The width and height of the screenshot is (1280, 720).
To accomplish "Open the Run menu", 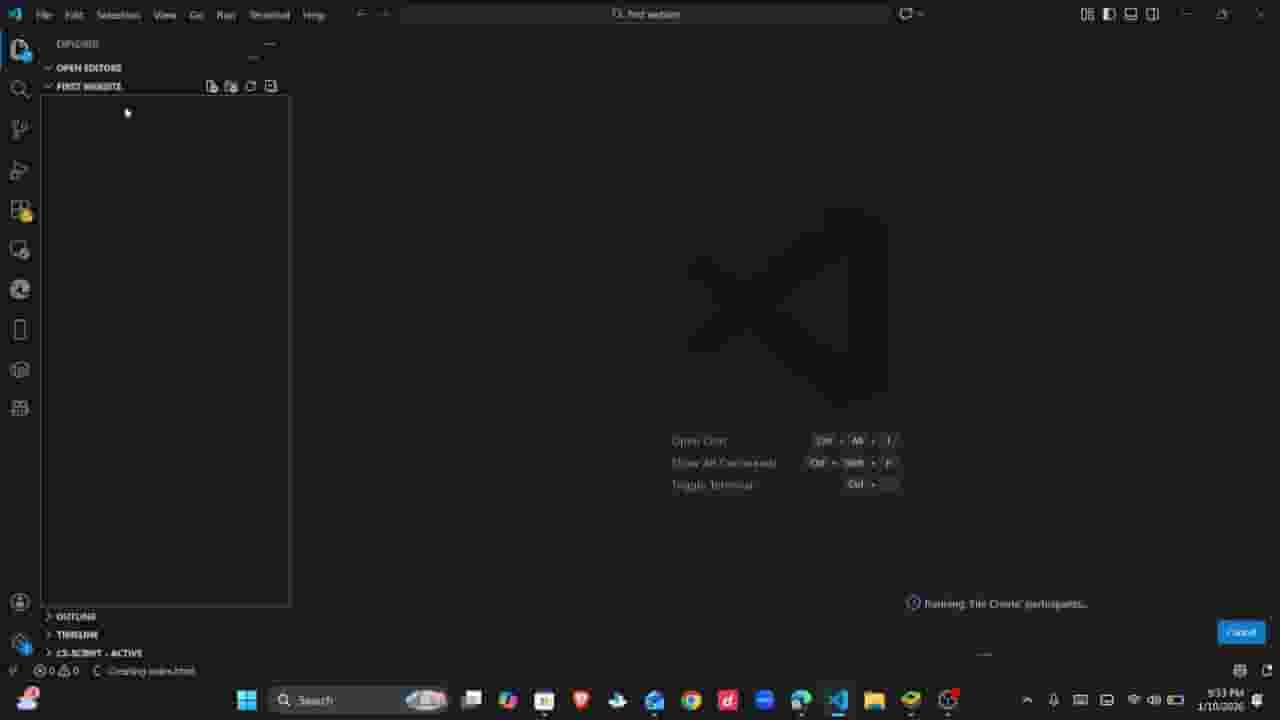I will 226,15.
